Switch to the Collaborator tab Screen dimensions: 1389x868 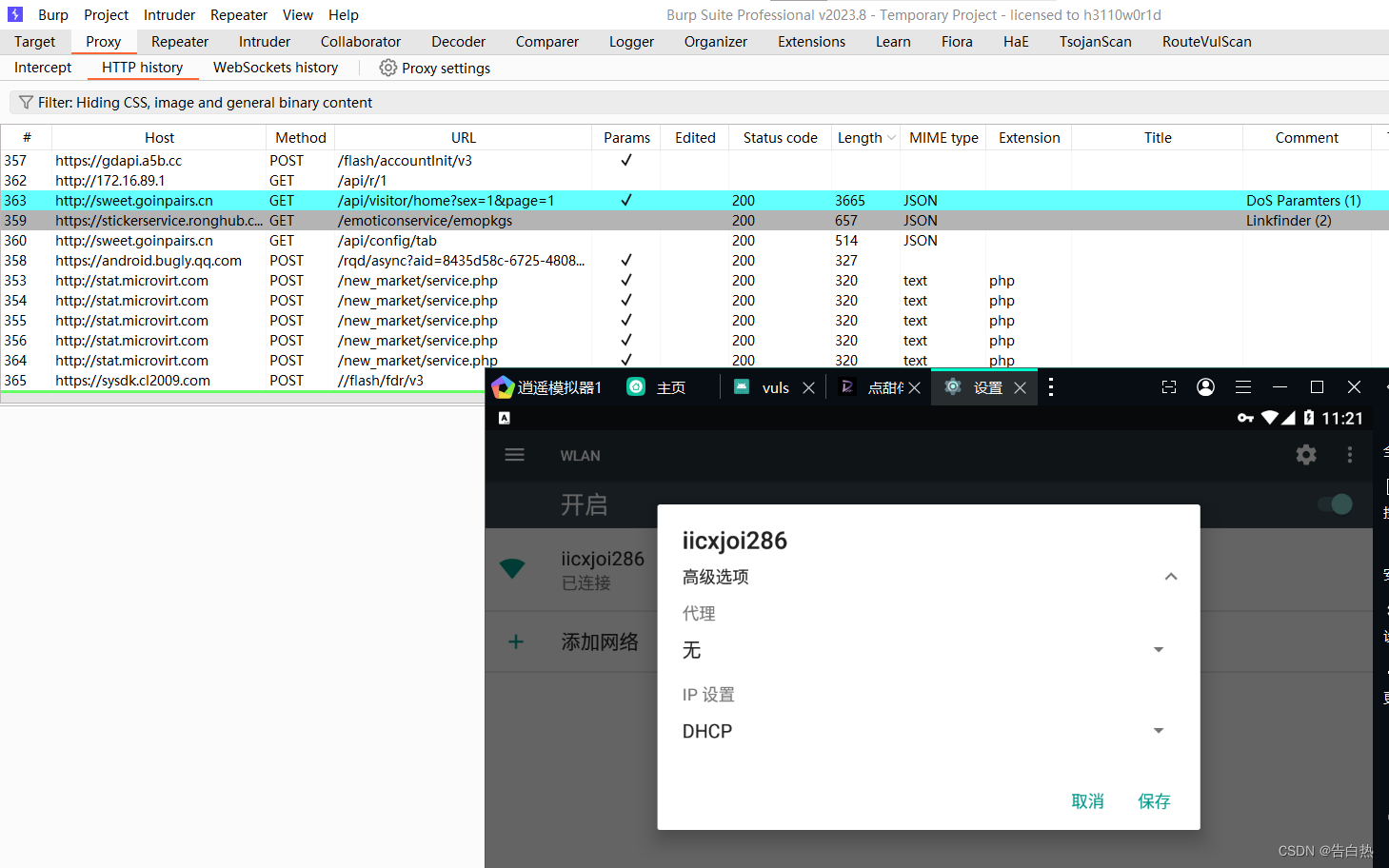(361, 42)
